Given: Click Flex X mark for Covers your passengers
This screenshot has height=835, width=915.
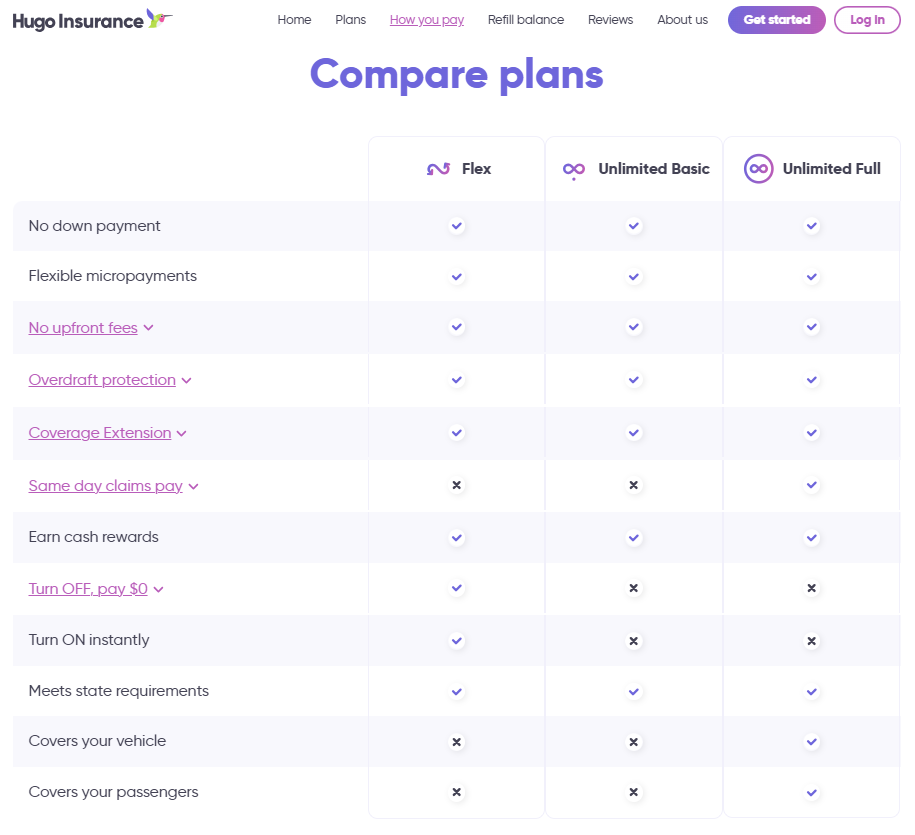Looking at the screenshot, I should pos(457,792).
